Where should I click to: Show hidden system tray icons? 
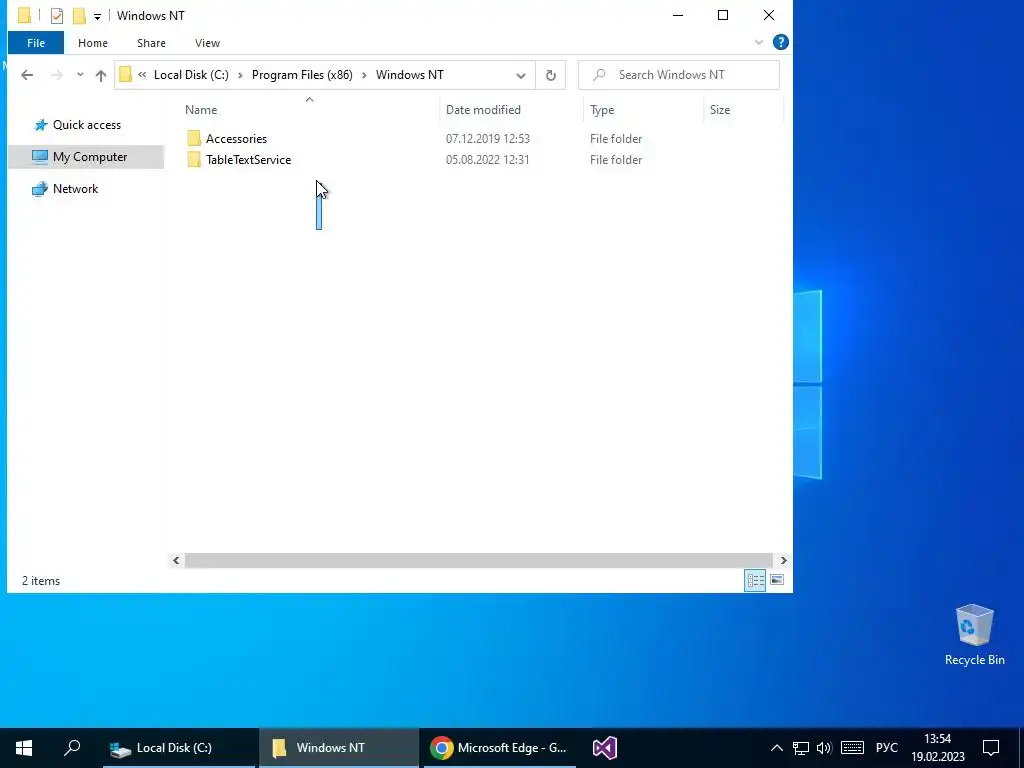pos(776,748)
